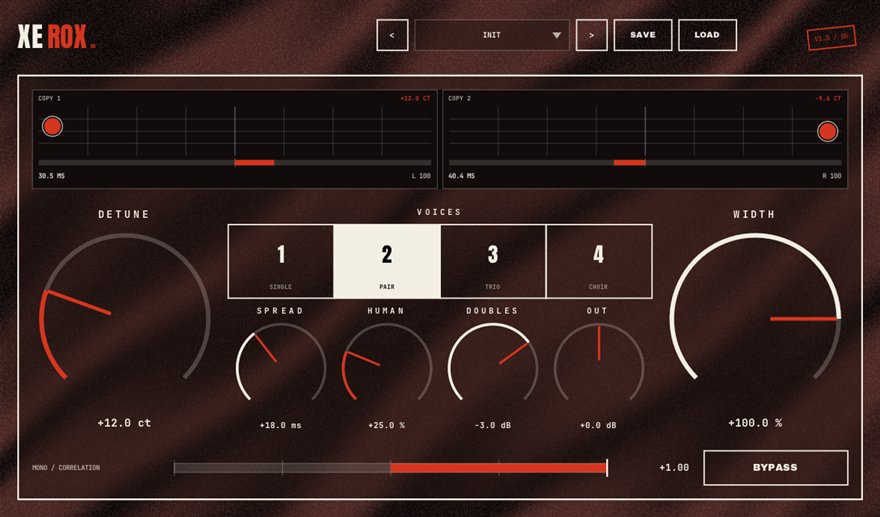This screenshot has height=517, width=880.
Task: Select voice mode 2 Pair
Action: tap(387, 261)
